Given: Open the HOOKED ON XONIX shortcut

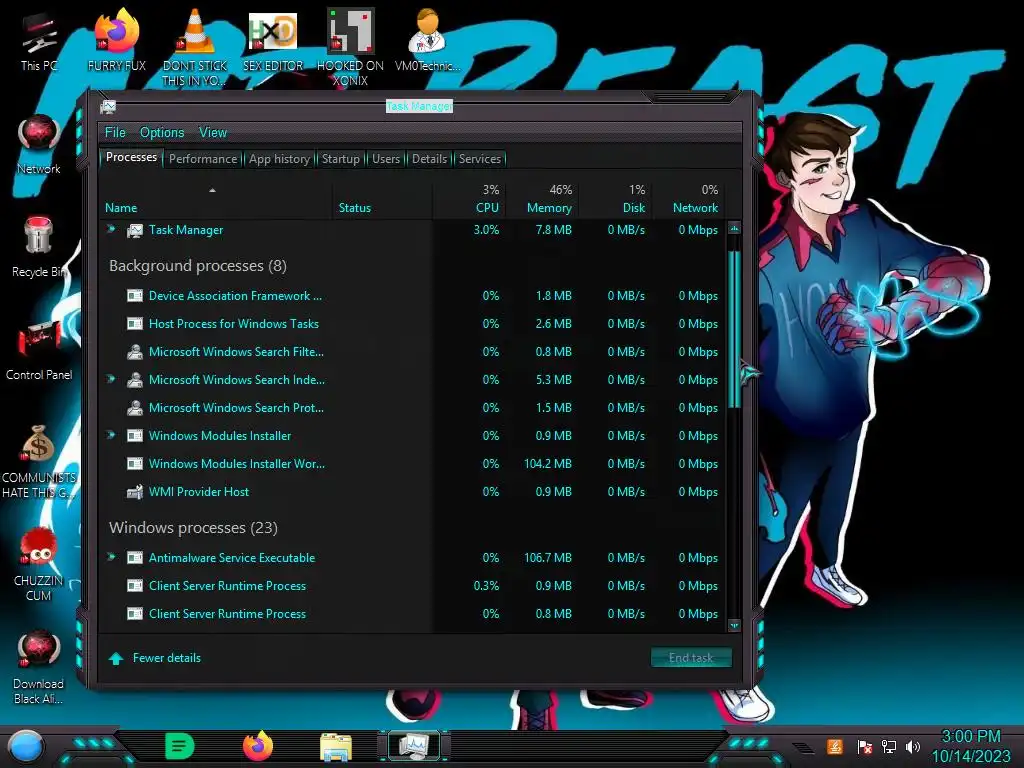Looking at the screenshot, I should pyautogui.click(x=350, y=47).
